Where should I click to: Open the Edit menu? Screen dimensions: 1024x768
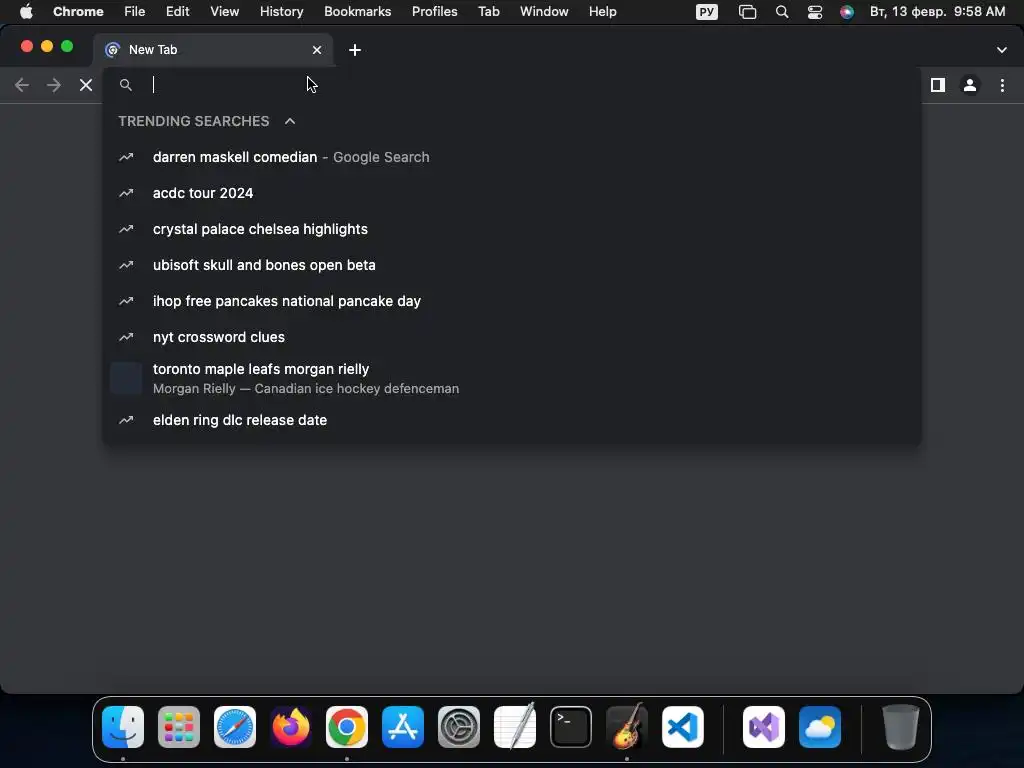[x=178, y=12]
